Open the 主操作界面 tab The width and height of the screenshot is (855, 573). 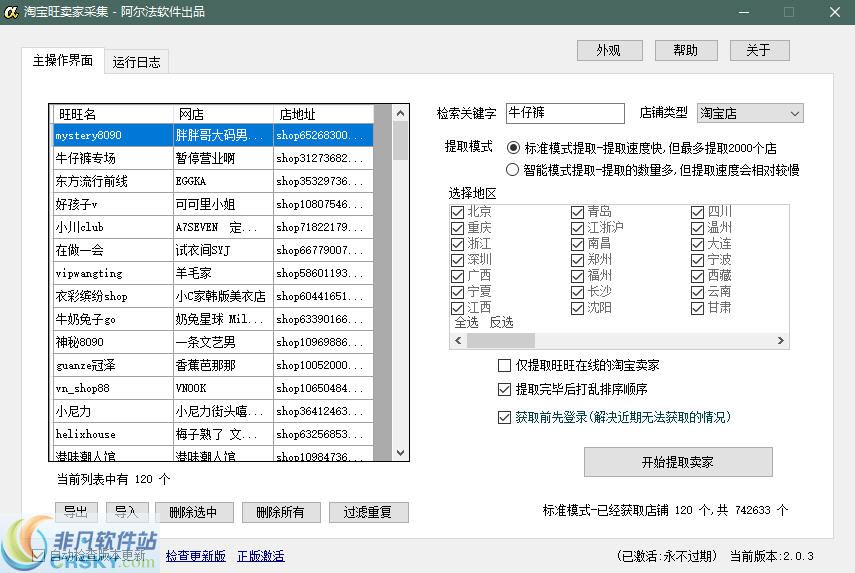(63, 60)
